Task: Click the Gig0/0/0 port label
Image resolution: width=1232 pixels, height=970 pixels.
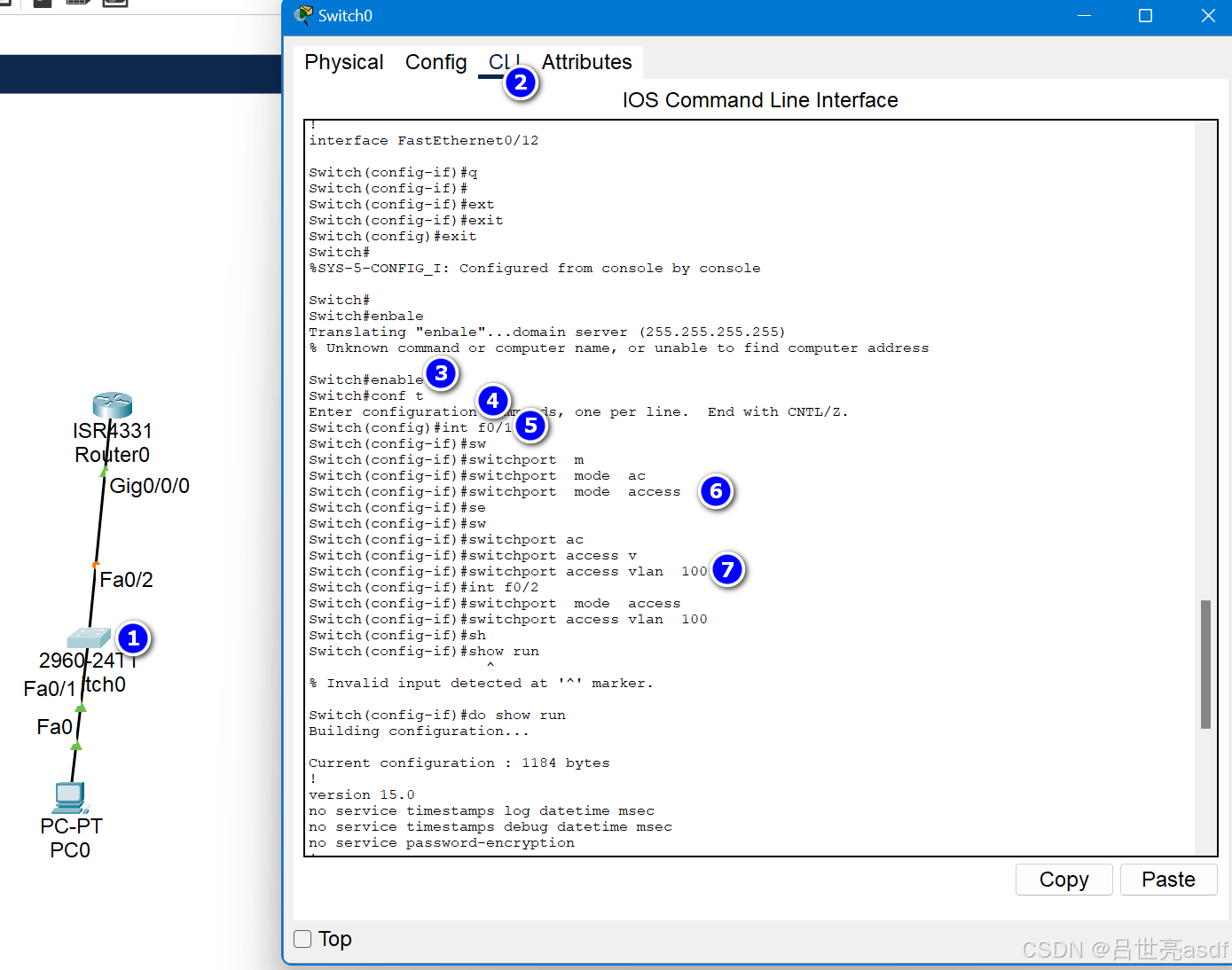Action: coord(149,486)
